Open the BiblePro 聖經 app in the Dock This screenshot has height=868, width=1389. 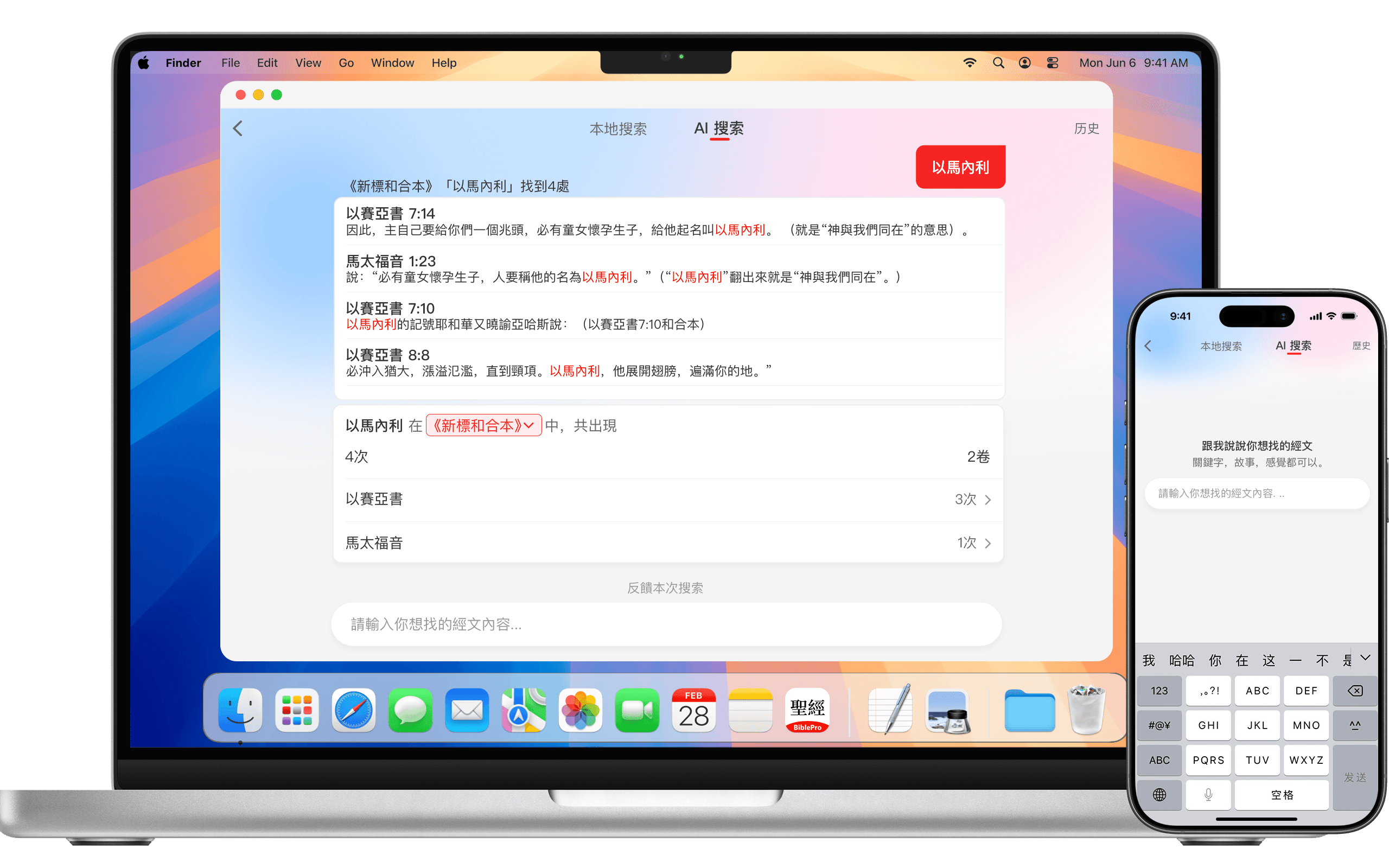[807, 710]
